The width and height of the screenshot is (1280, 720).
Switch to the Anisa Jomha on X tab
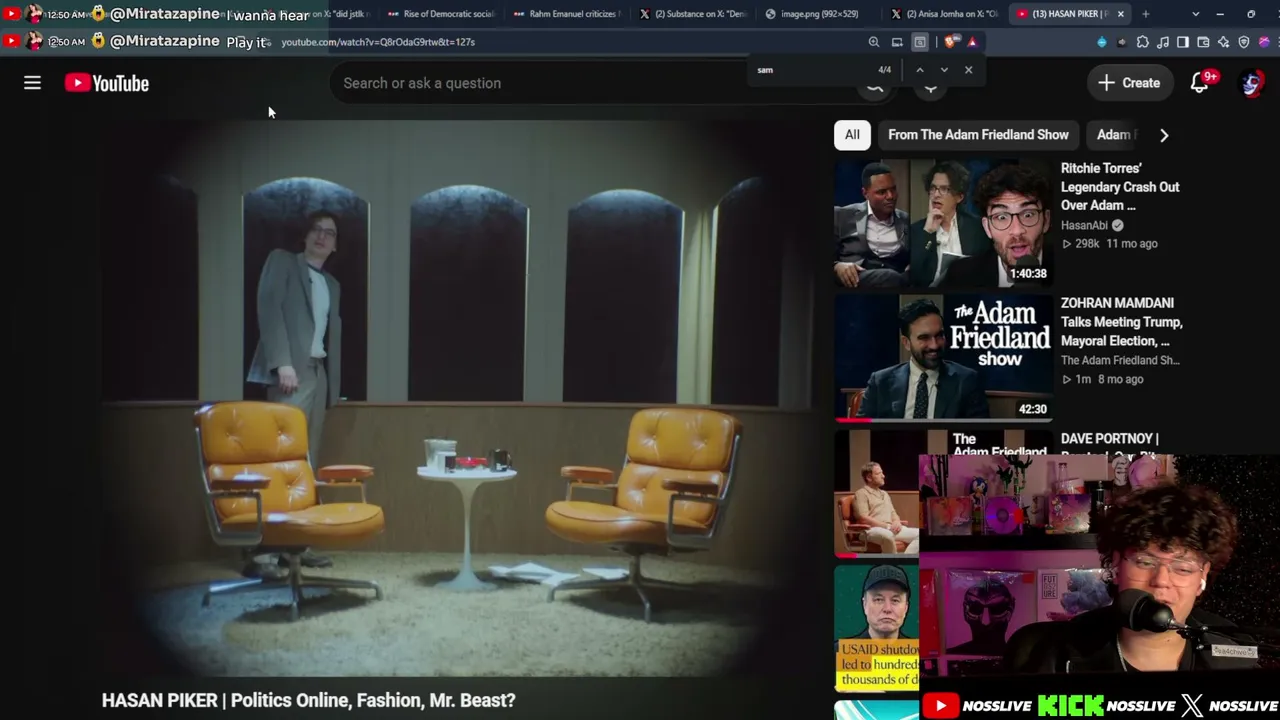click(945, 14)
